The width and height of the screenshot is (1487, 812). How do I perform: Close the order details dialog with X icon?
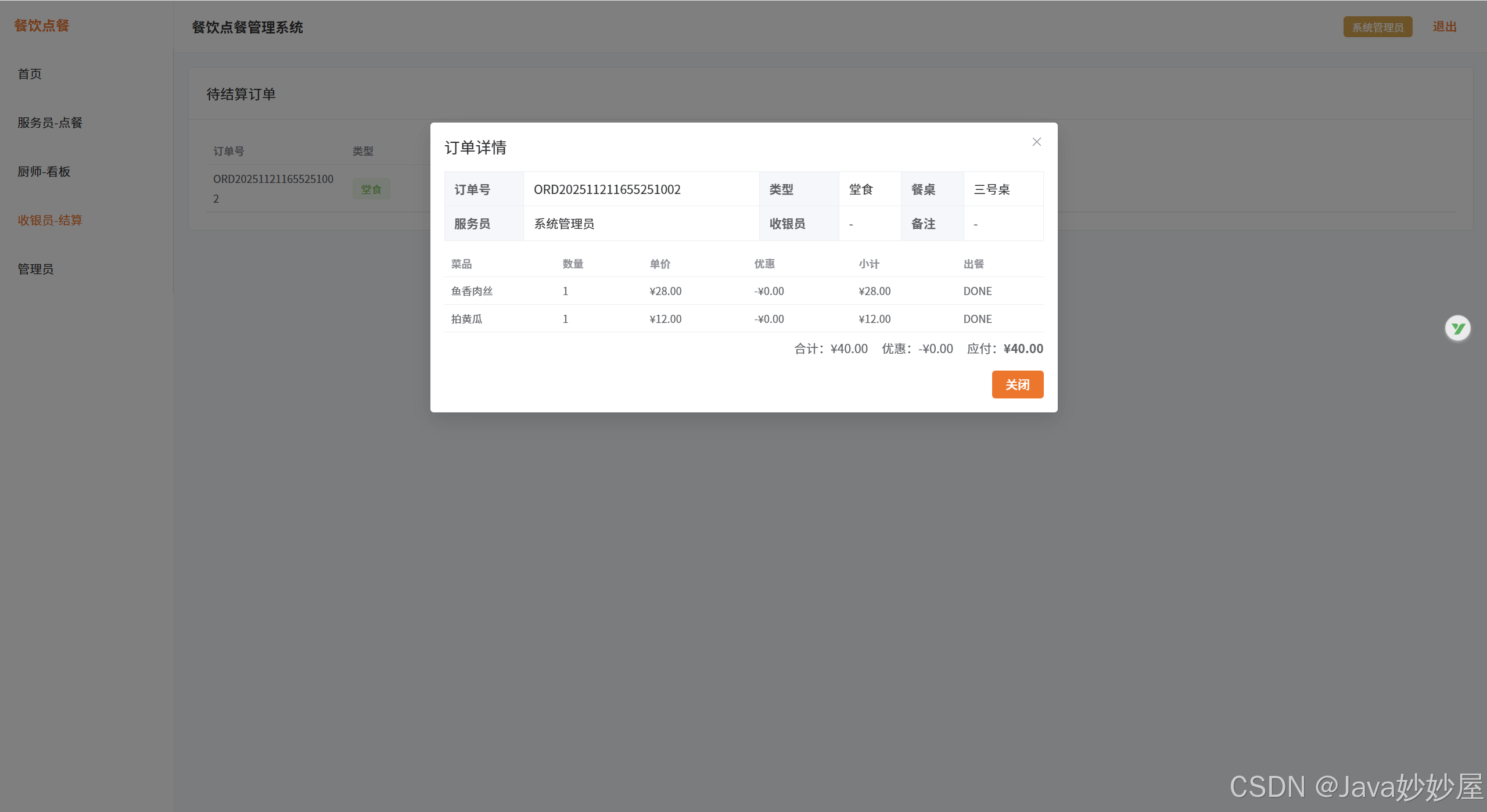(1036, 142)
